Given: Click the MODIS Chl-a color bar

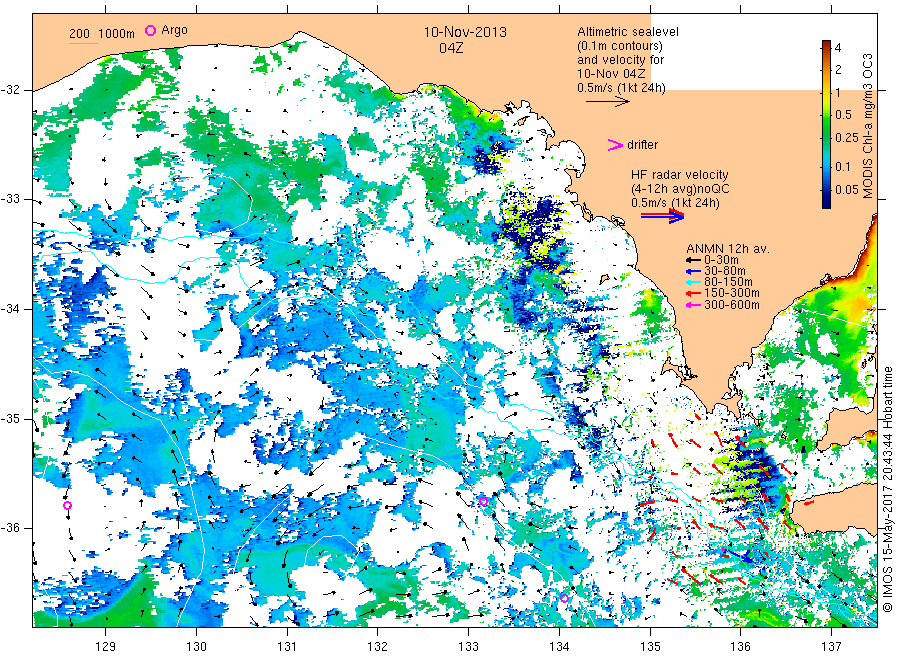Looking at the screenshot, I should pyautogui.click(x=827, y=124).
